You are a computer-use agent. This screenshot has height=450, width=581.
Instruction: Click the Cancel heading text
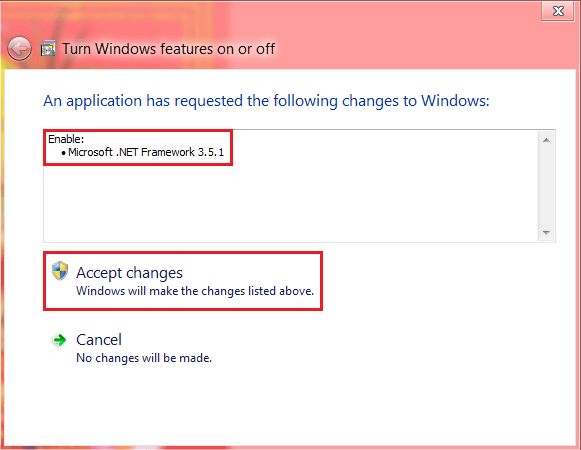(x=99, y=340)
